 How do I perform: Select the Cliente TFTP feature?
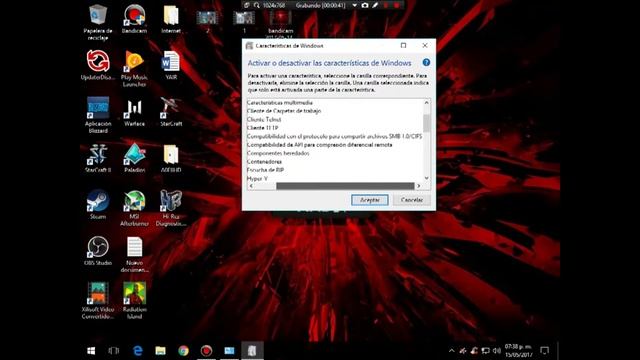(262, 128)
